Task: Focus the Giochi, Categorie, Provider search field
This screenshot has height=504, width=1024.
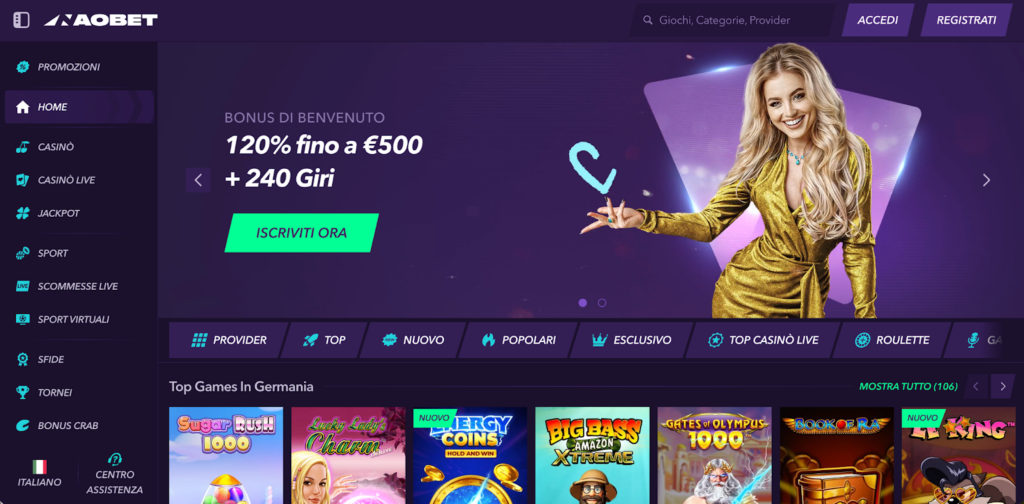Action: [732, 20]
